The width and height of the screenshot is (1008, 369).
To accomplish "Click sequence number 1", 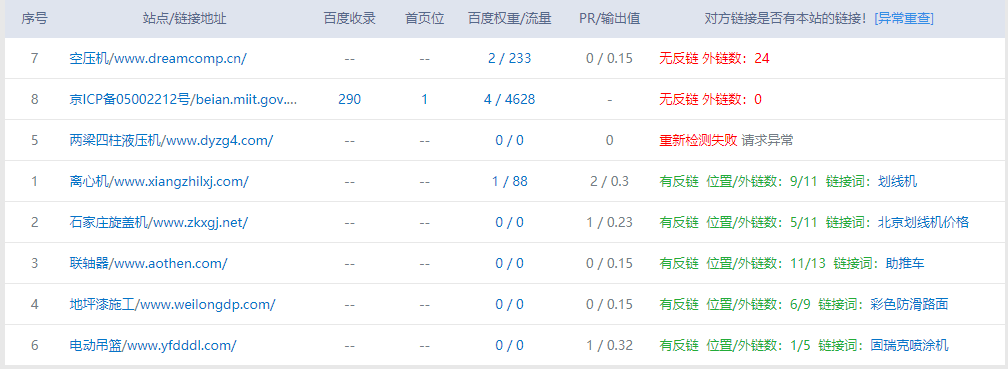I will pos(34,181).
